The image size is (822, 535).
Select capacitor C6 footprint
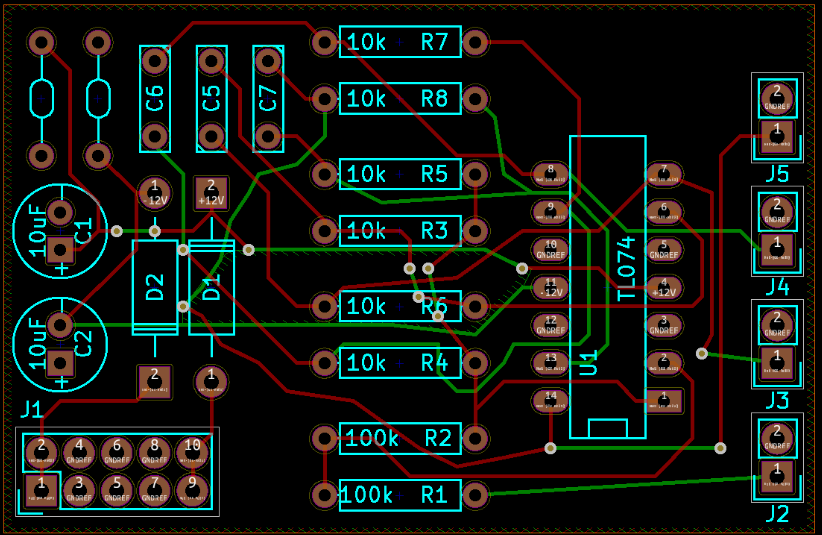(155, 98)
